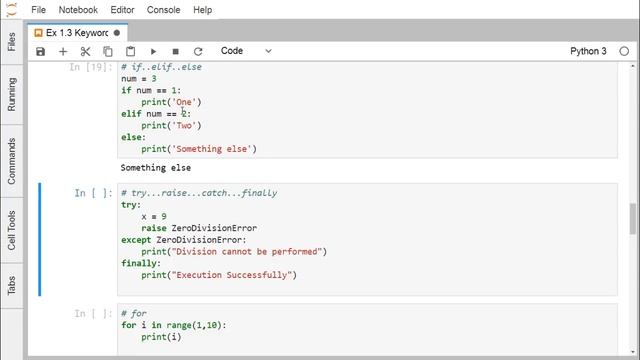Open the Help menu
Viewport: 640px width, 360px height.
point(202,10)
